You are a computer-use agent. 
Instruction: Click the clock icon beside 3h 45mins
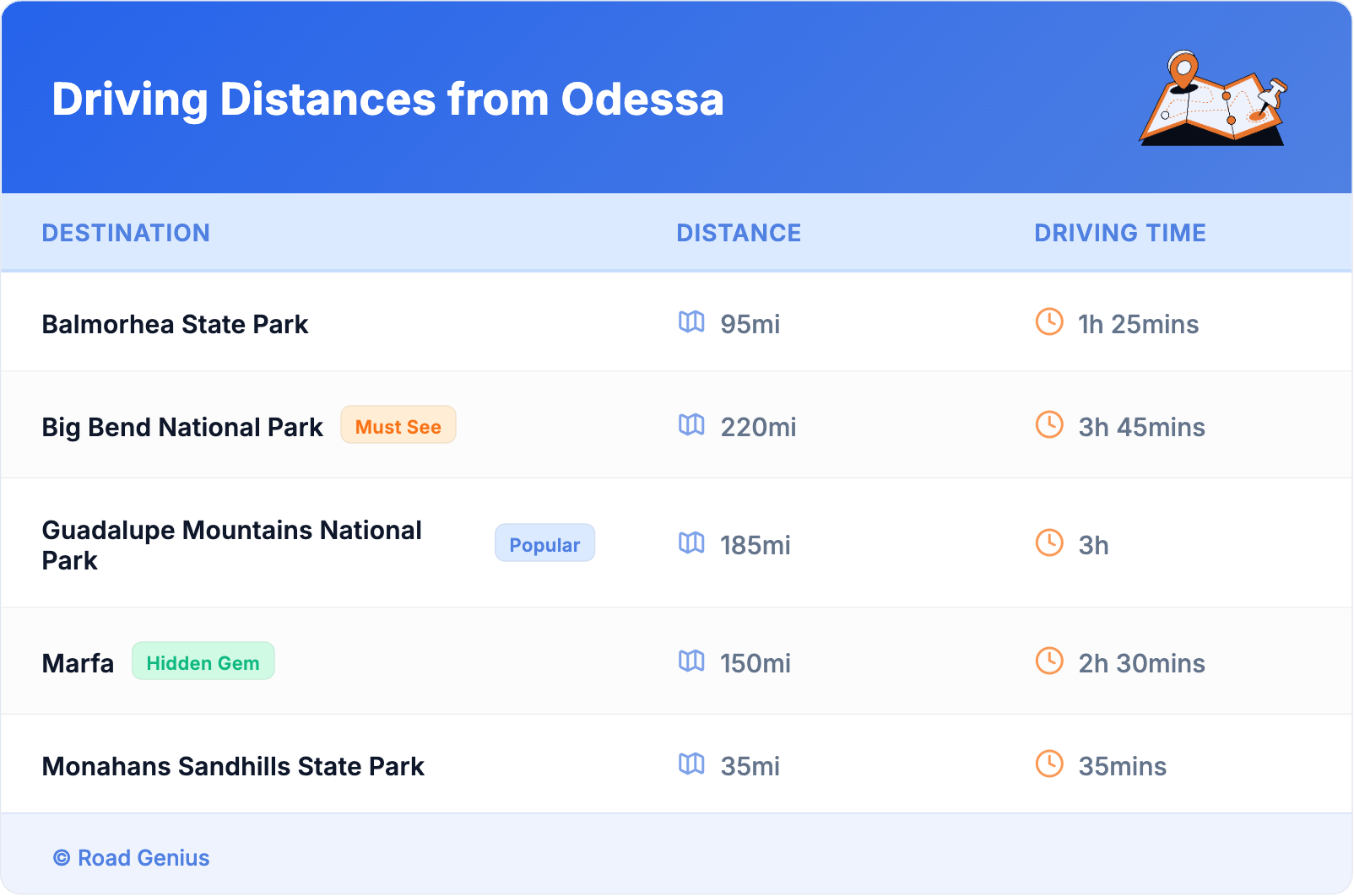point(1049,425)
